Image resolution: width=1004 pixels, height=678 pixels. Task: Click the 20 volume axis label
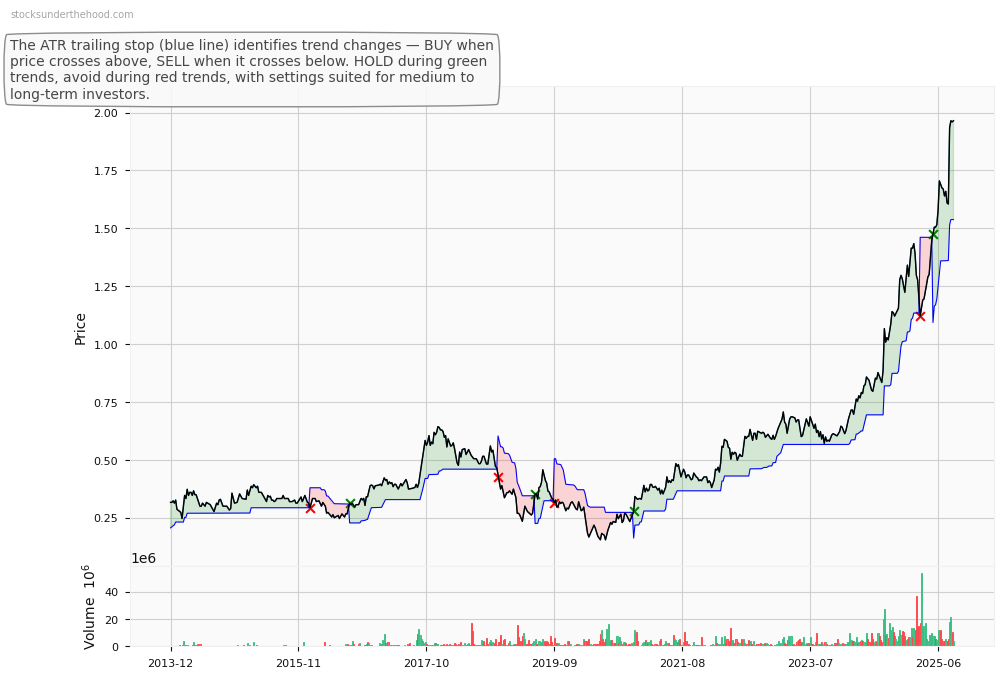click(111, 620)
